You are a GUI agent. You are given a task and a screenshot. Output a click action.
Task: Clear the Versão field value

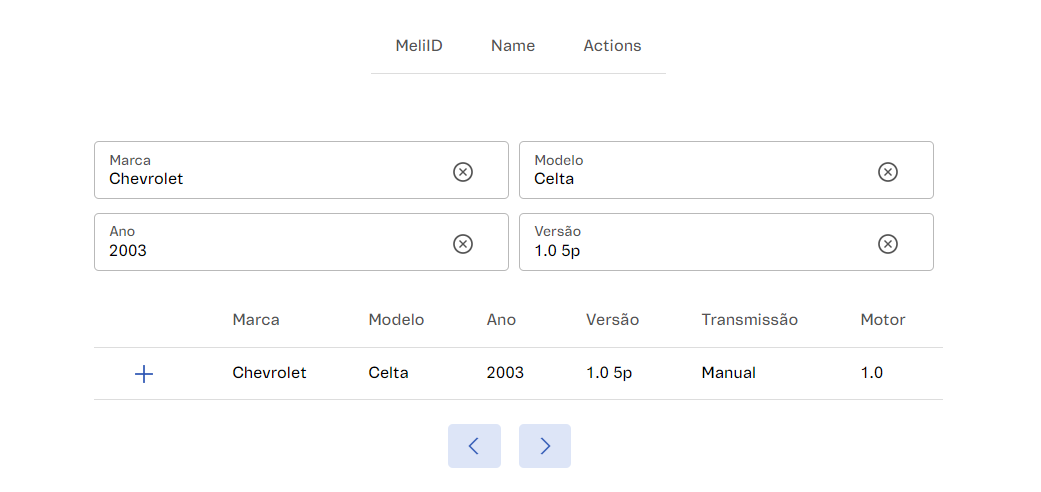pos(888,244)
